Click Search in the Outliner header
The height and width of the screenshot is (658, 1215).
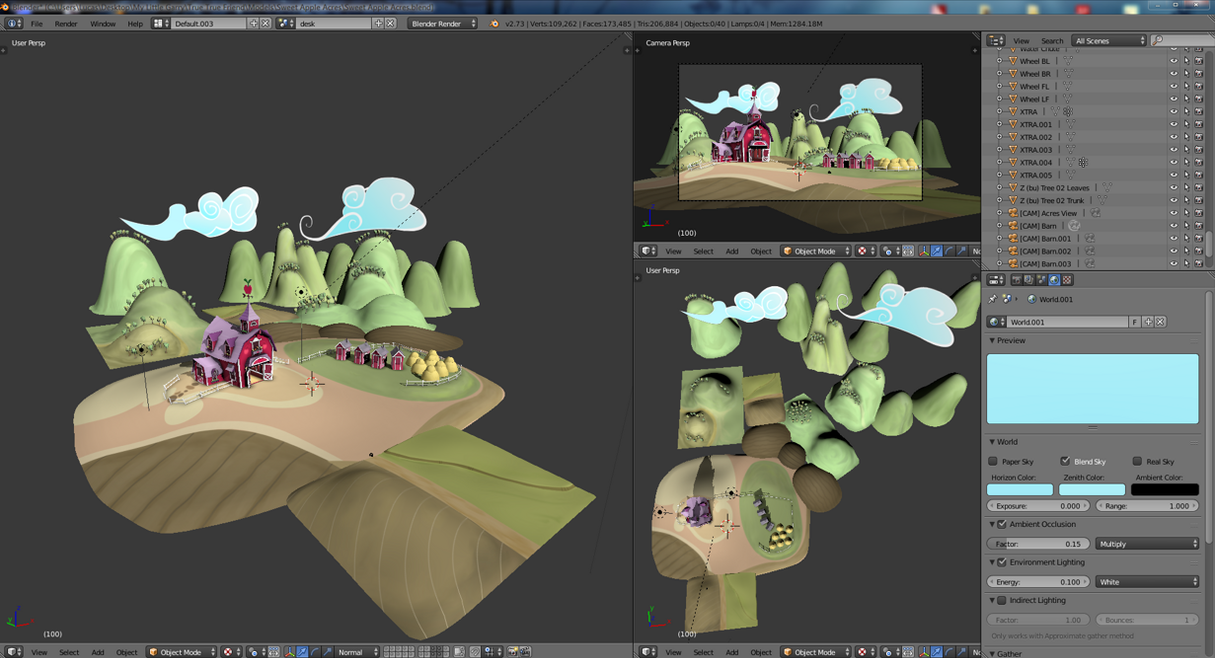(x=1052, y=41)
